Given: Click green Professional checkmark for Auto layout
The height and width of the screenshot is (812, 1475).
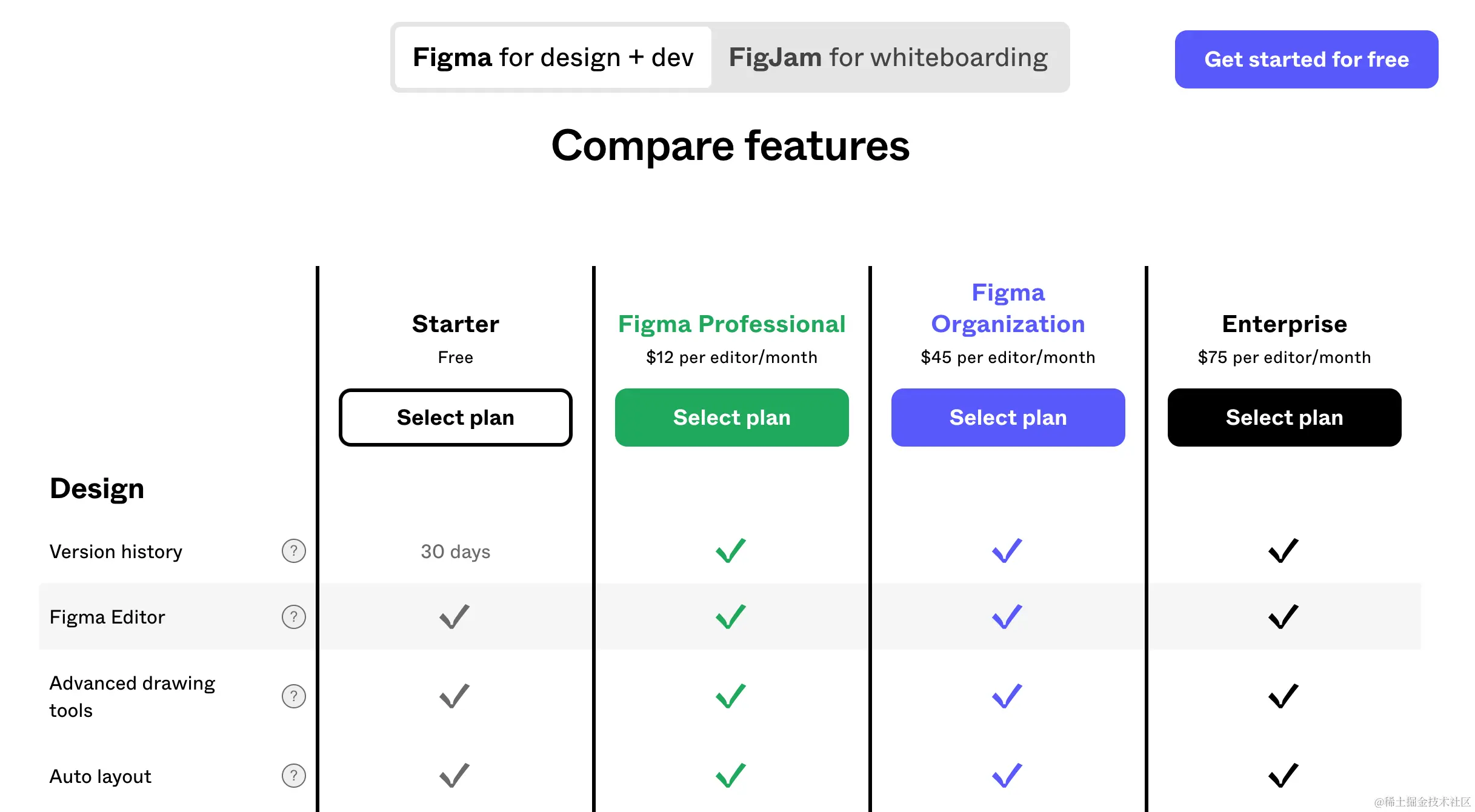Looking at the screenshot, I should [x=731, y=776].
